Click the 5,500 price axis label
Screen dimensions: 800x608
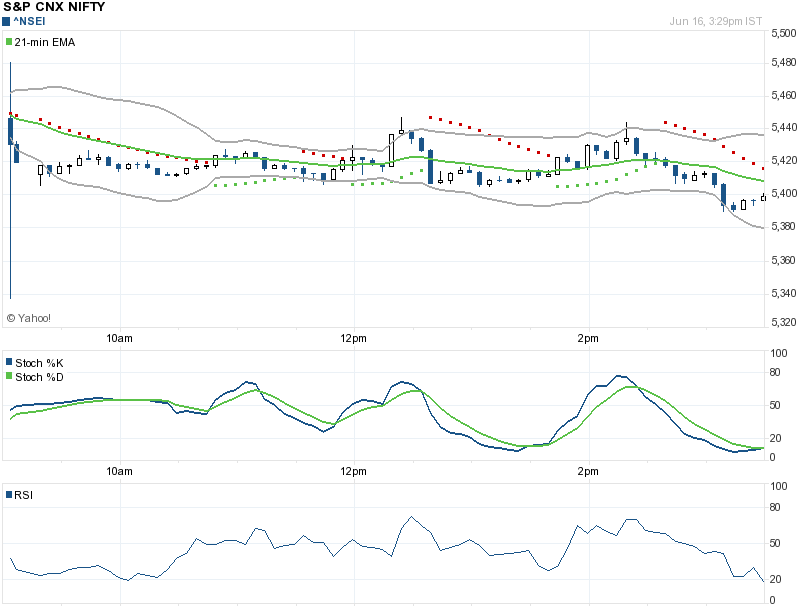(x=782, y=34)
